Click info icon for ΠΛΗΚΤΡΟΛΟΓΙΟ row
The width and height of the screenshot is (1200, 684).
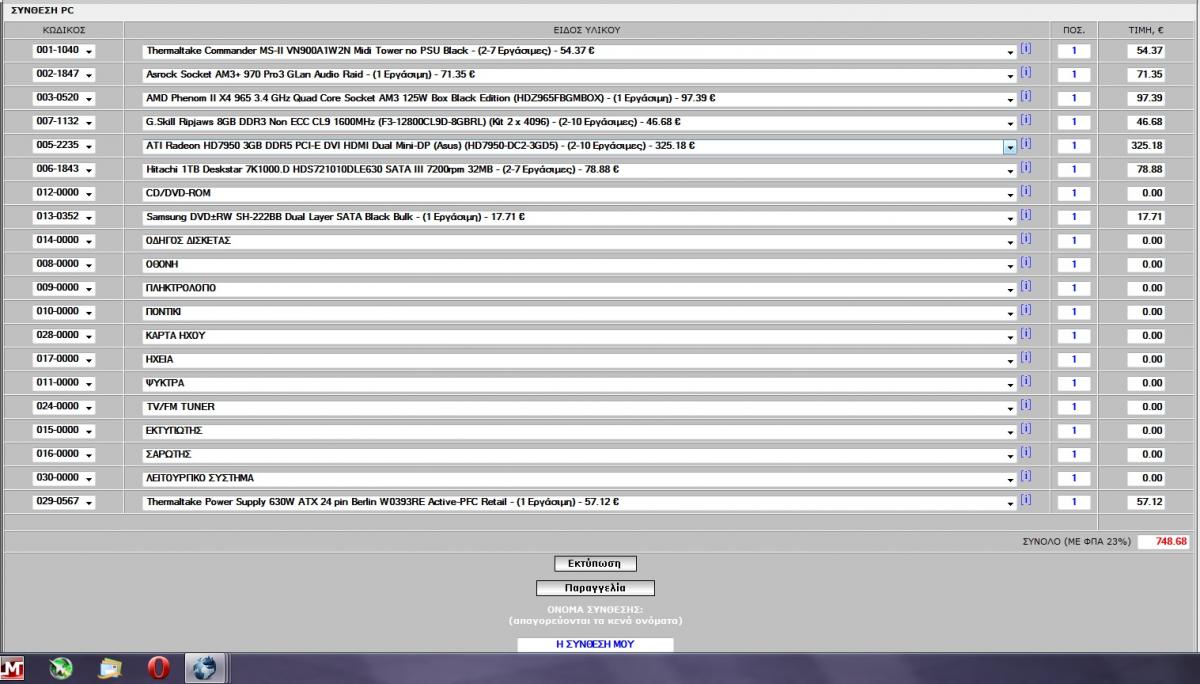point(1025,286)
